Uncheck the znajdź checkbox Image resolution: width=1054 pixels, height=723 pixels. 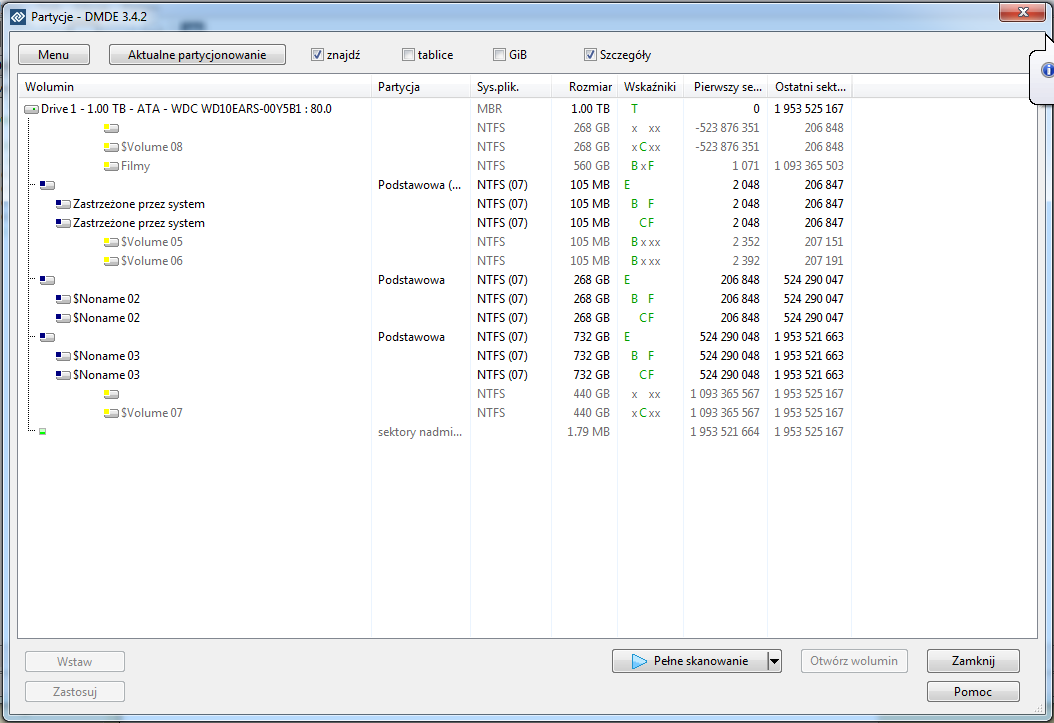point(317,55)
